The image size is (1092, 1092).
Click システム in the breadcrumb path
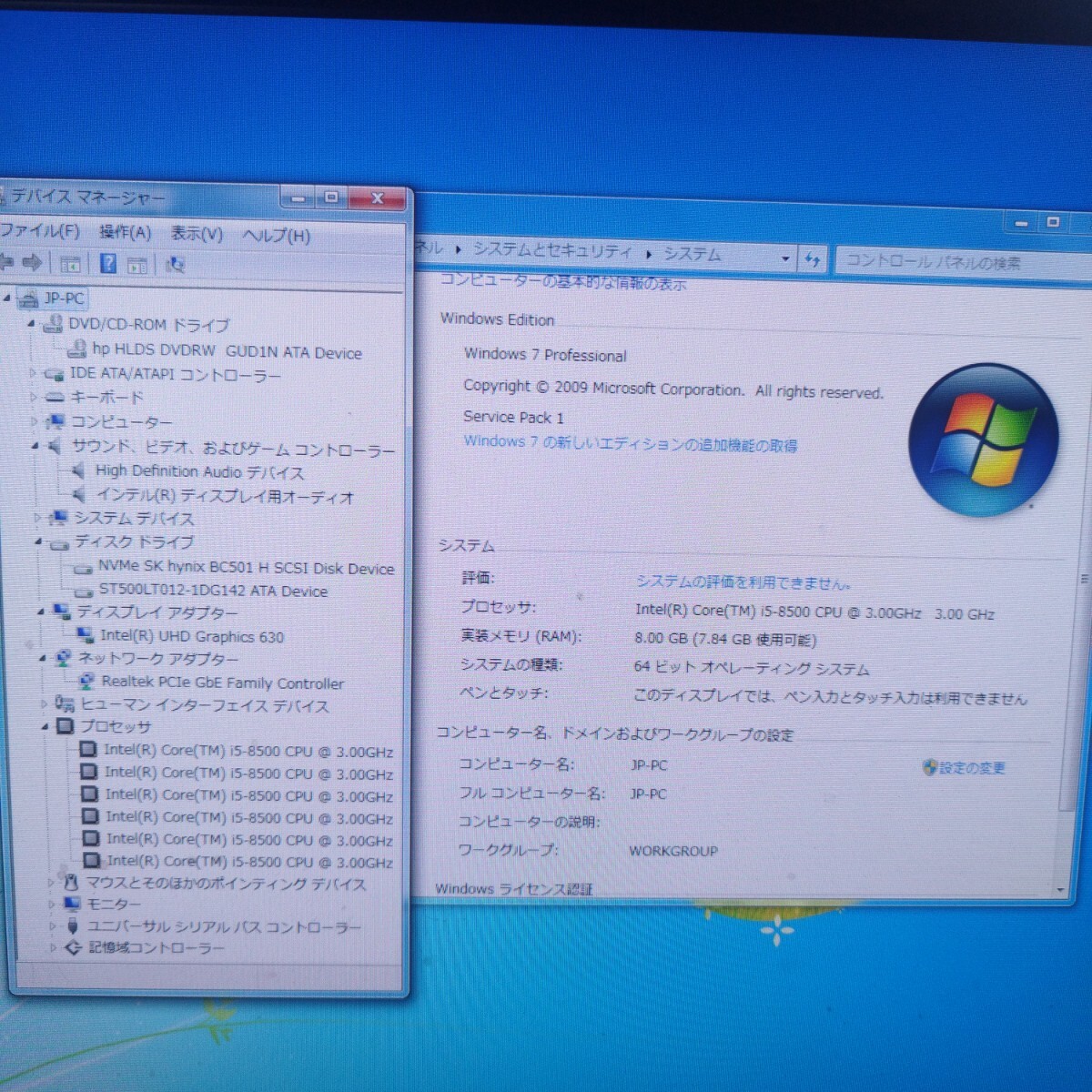pyautogui.click(x=692, y=254)
